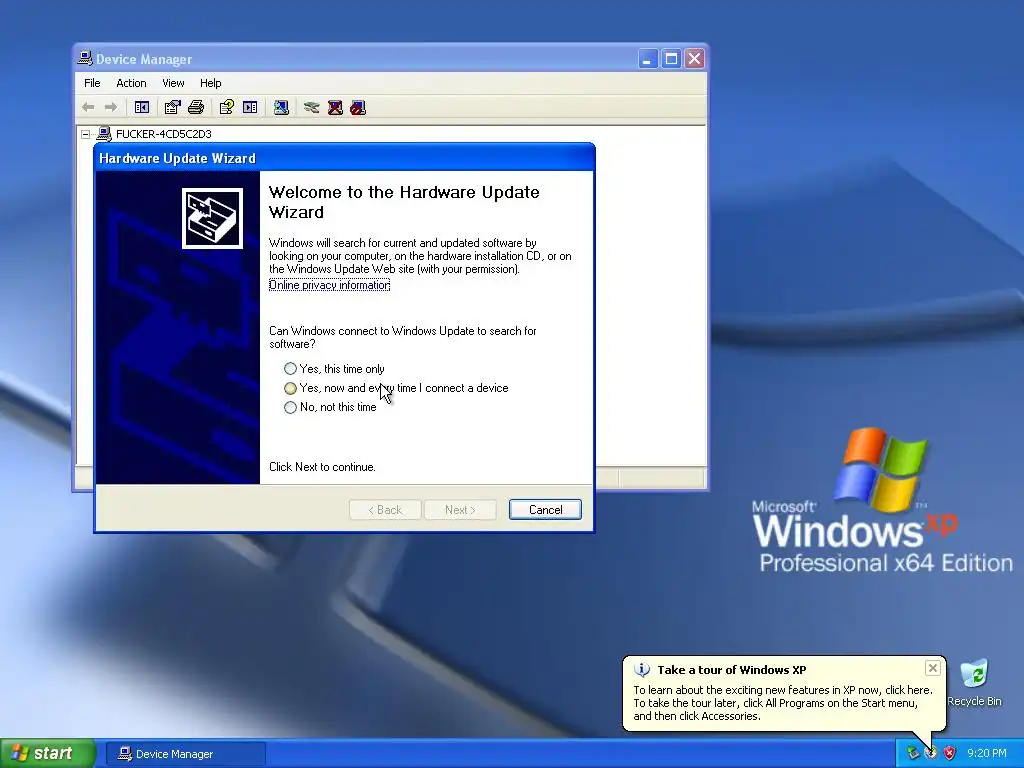1024x768 pixels.
Task: Toggle the Show/Hide Action Pane toolbar icon
Action: (x=250, y=107)
